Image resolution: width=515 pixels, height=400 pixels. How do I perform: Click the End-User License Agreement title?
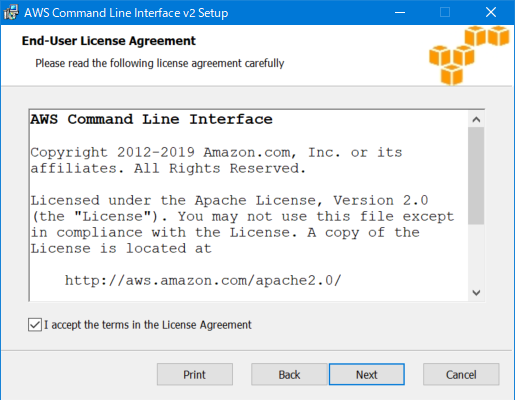tap(109, 41)
